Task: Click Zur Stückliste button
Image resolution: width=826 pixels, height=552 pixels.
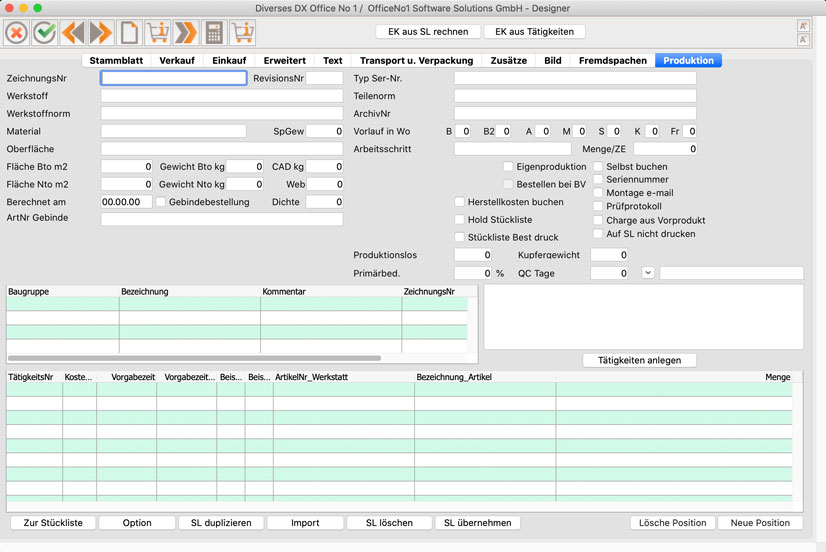Action: (x=53, y=523)
